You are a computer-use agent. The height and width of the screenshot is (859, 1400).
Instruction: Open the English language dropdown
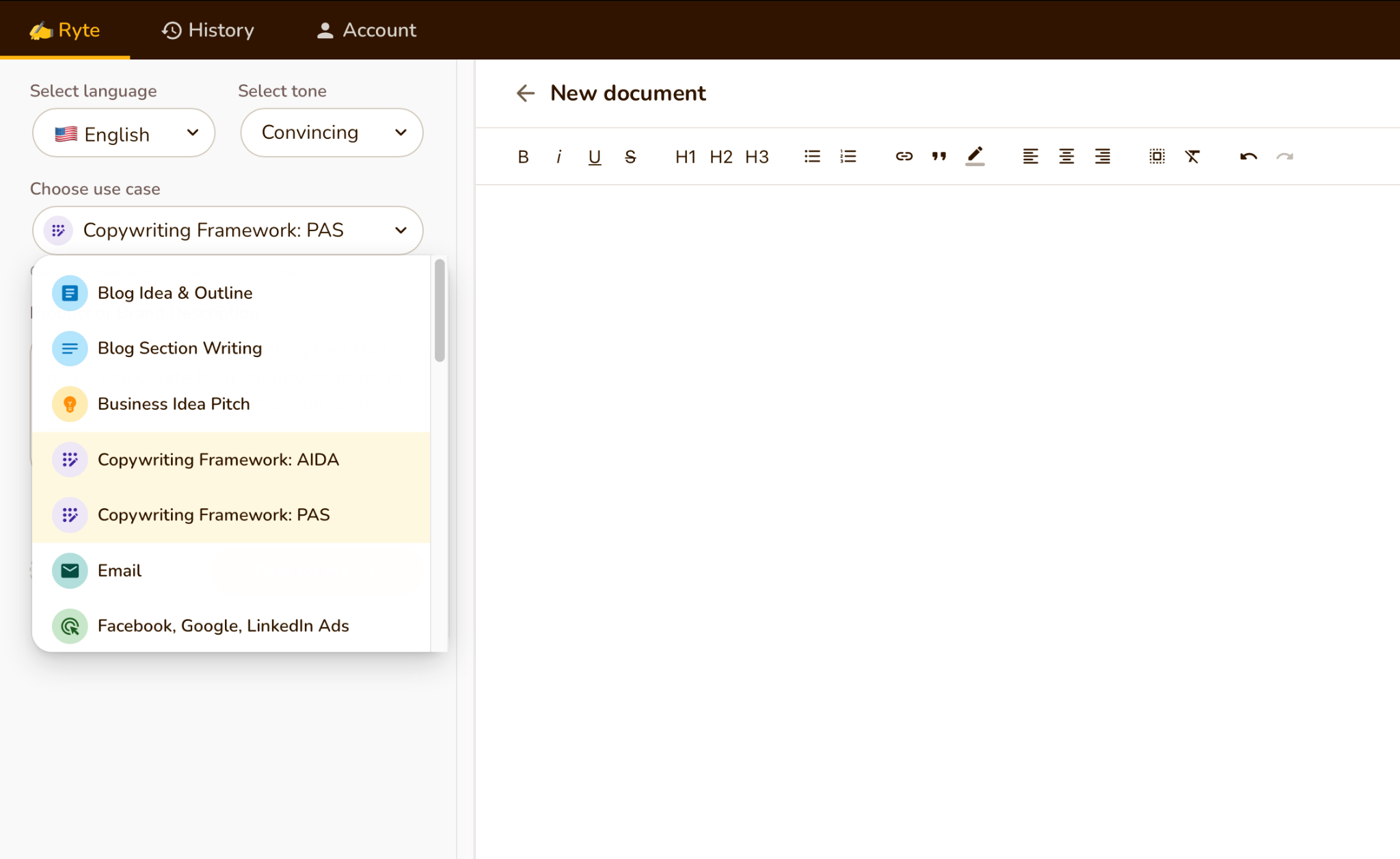124,133
